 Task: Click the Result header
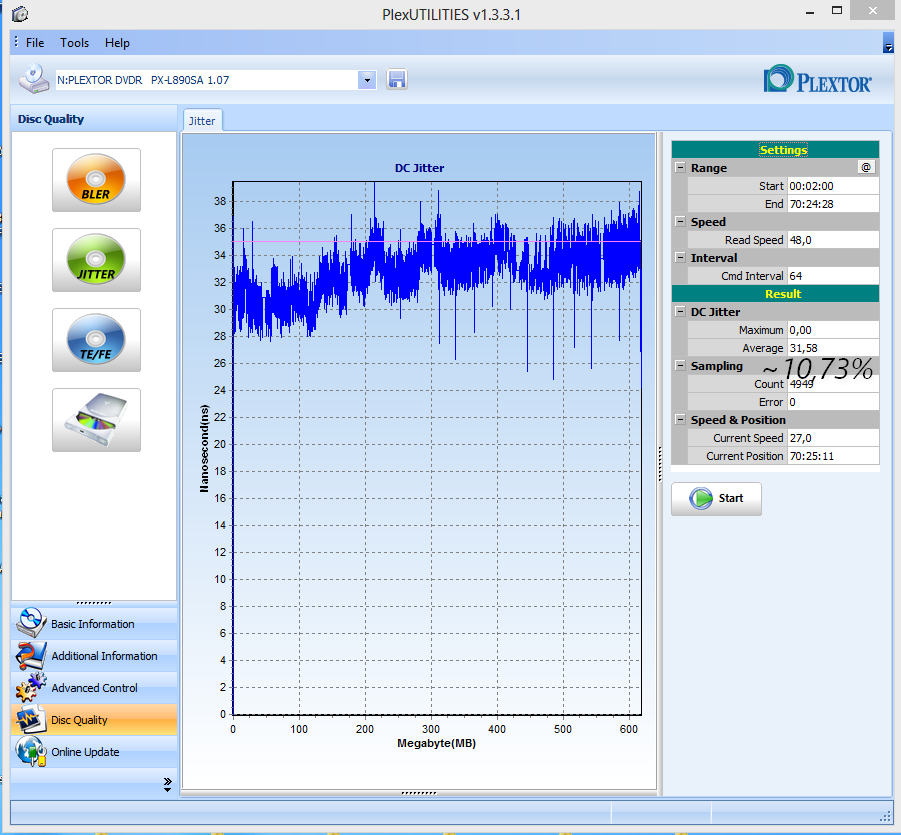click(x=775, y=294)
